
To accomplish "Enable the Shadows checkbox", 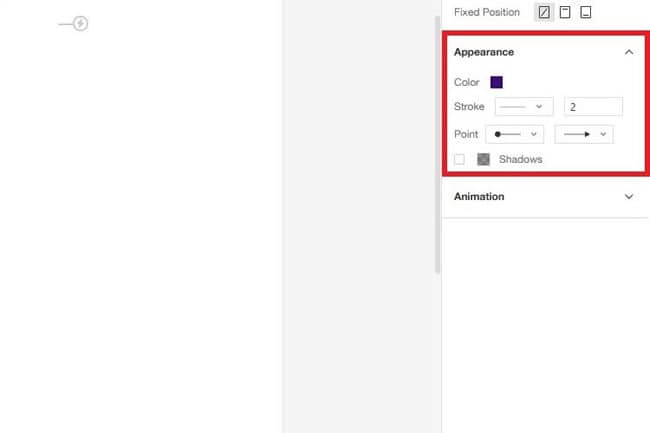I will (x=459, y=159).
